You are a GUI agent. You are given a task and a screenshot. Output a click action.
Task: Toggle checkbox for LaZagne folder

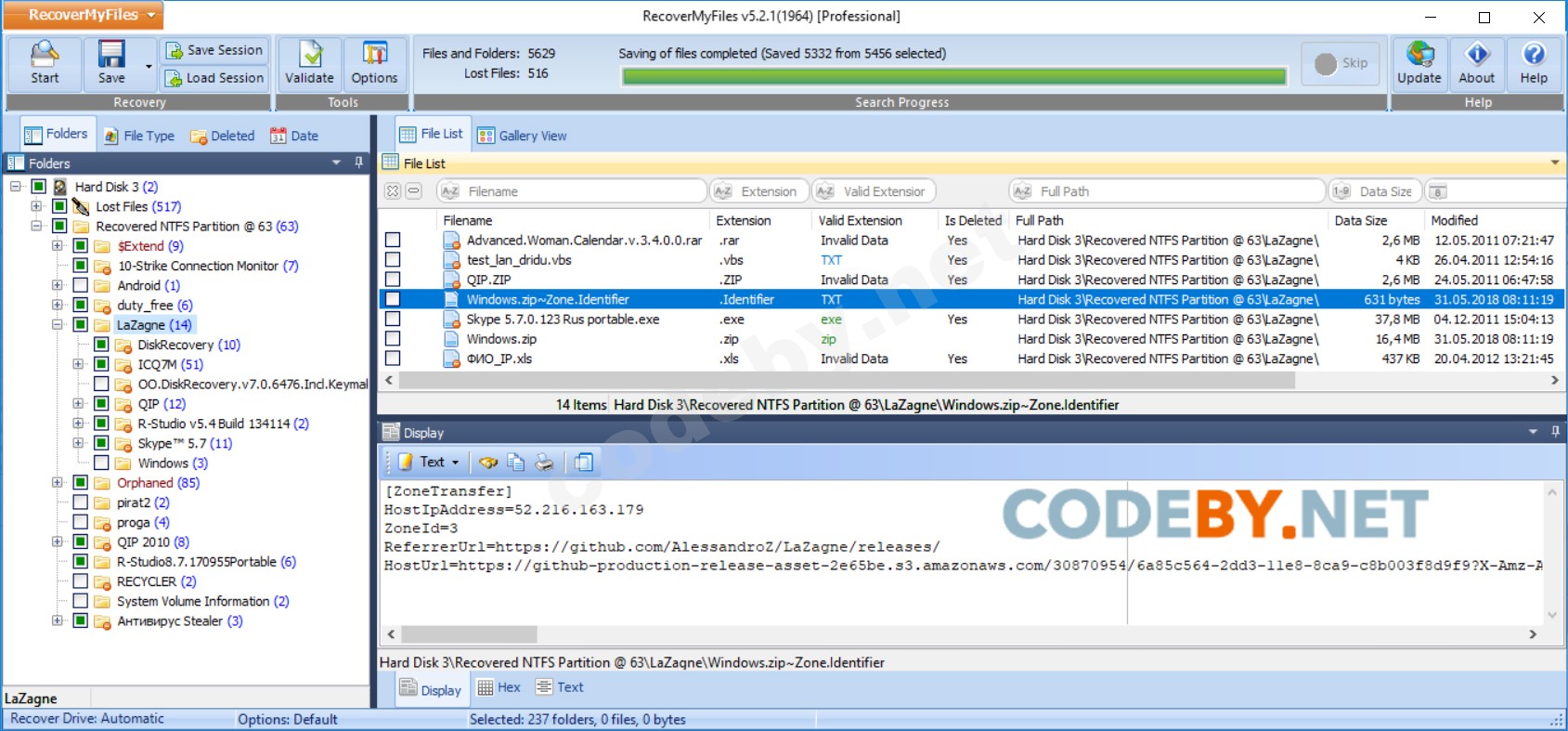pyautogui.click(x=80, y=325)
